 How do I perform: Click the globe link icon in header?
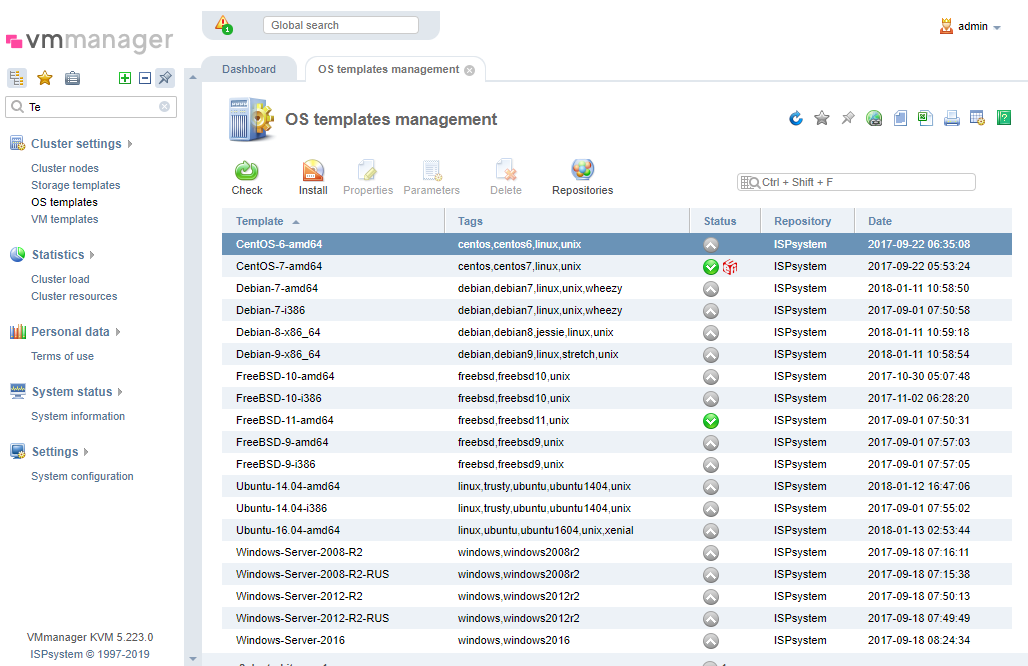[874, 118]
